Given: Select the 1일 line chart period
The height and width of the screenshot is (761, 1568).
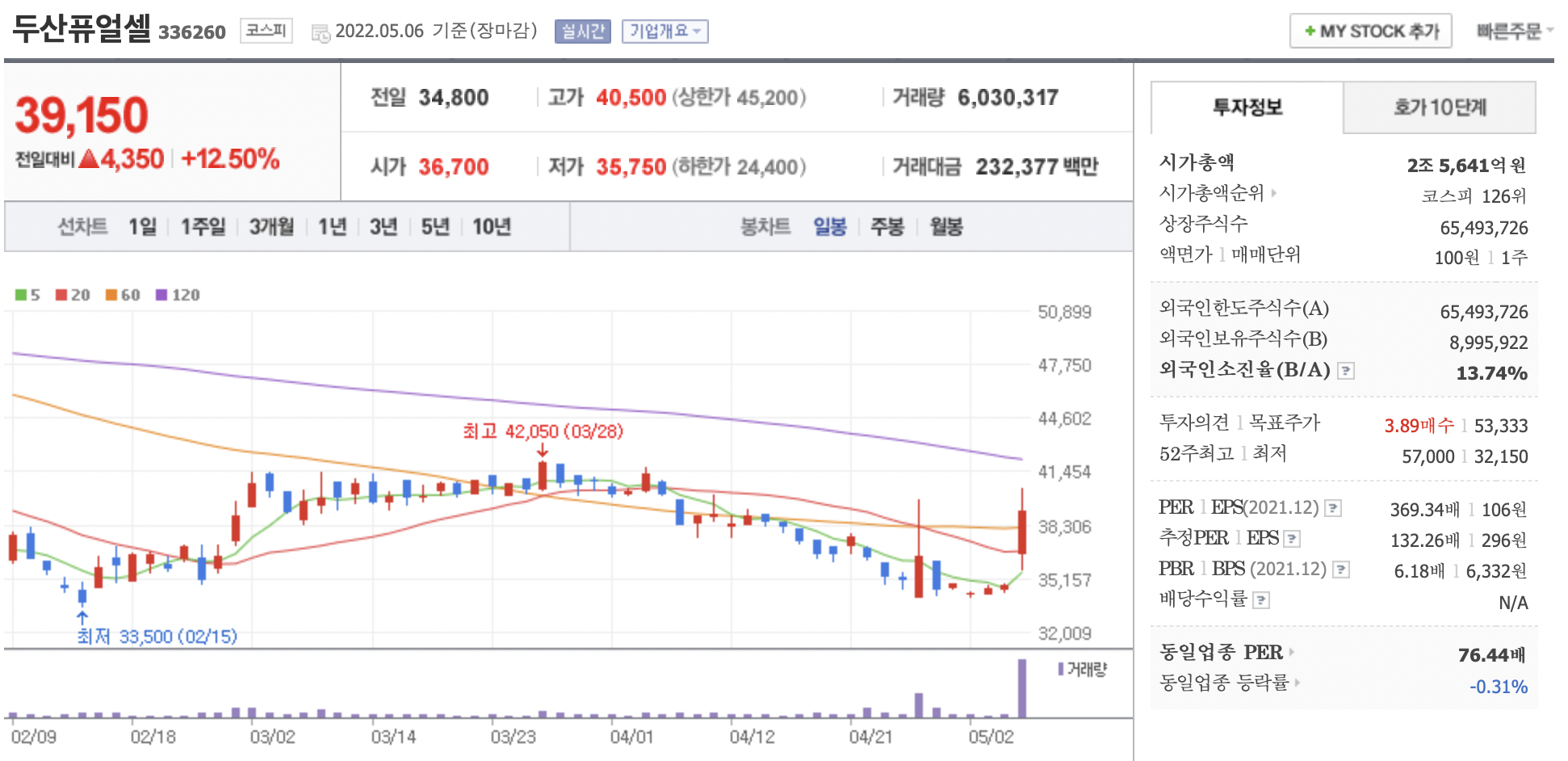Looking at the screenshot, I should (x=143, y=227).
